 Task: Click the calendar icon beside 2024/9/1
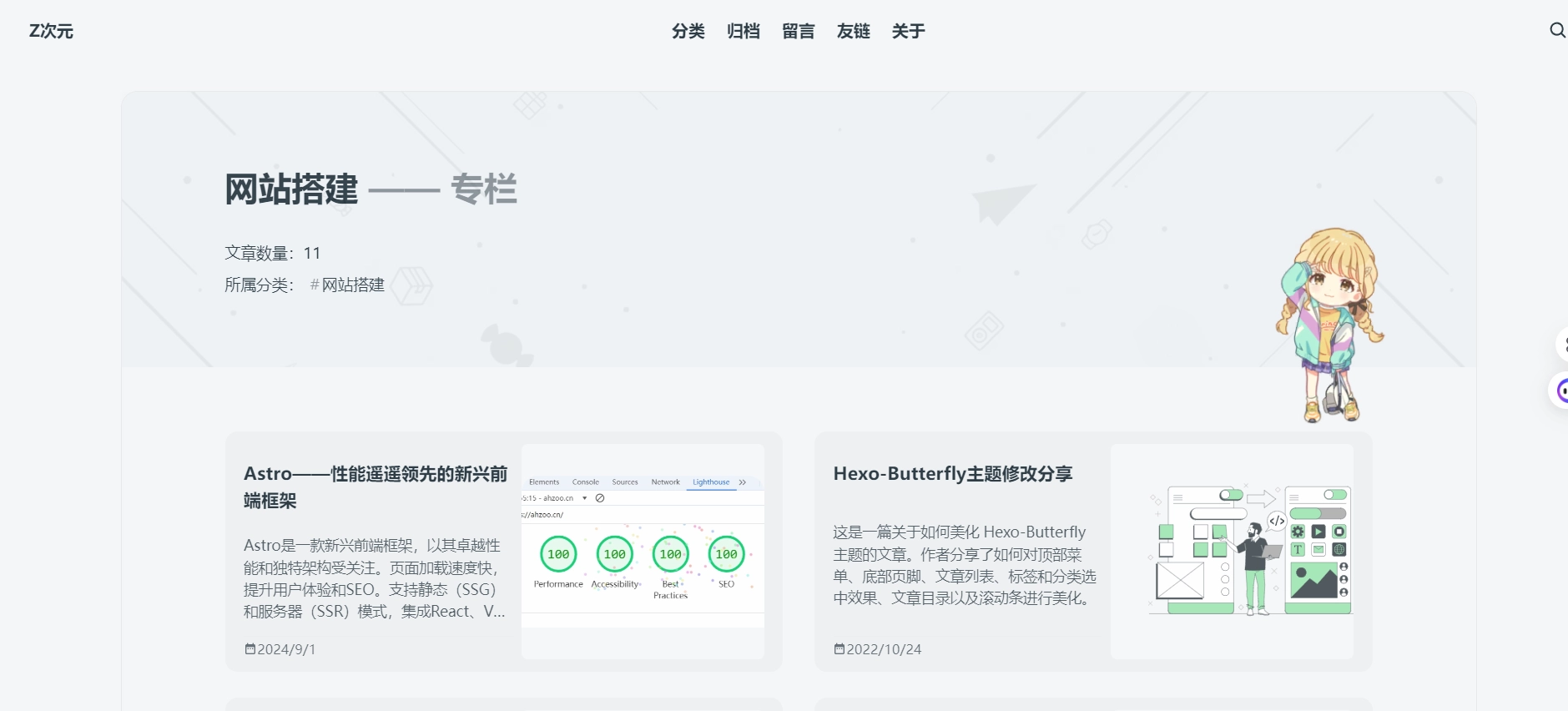250,649
